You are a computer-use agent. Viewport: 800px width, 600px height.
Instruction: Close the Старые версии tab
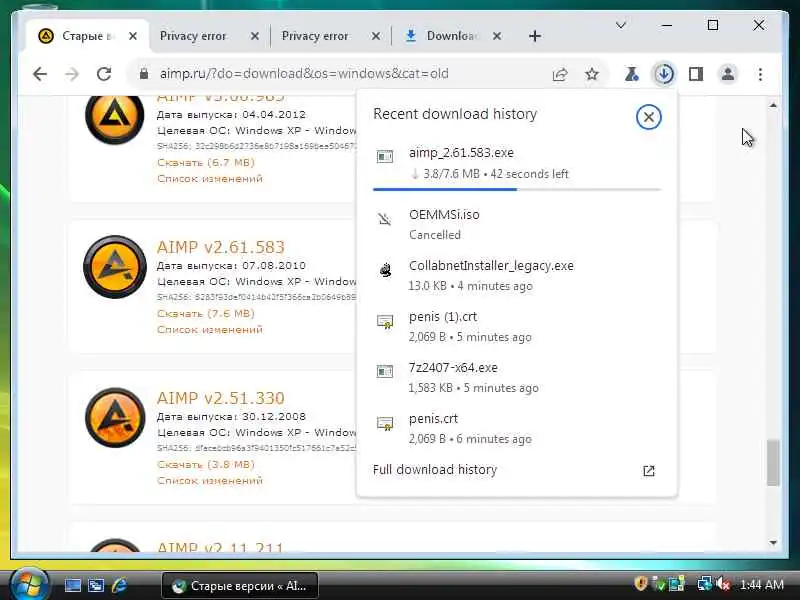[x=133, y=36]
